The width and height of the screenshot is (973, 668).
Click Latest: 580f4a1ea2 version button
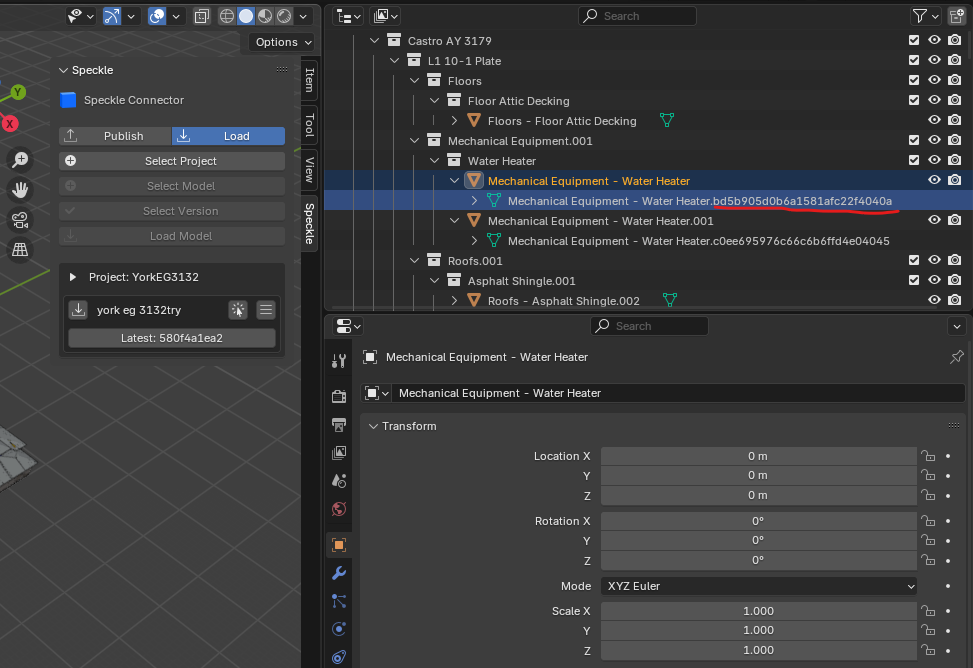[x=172, y=338]
